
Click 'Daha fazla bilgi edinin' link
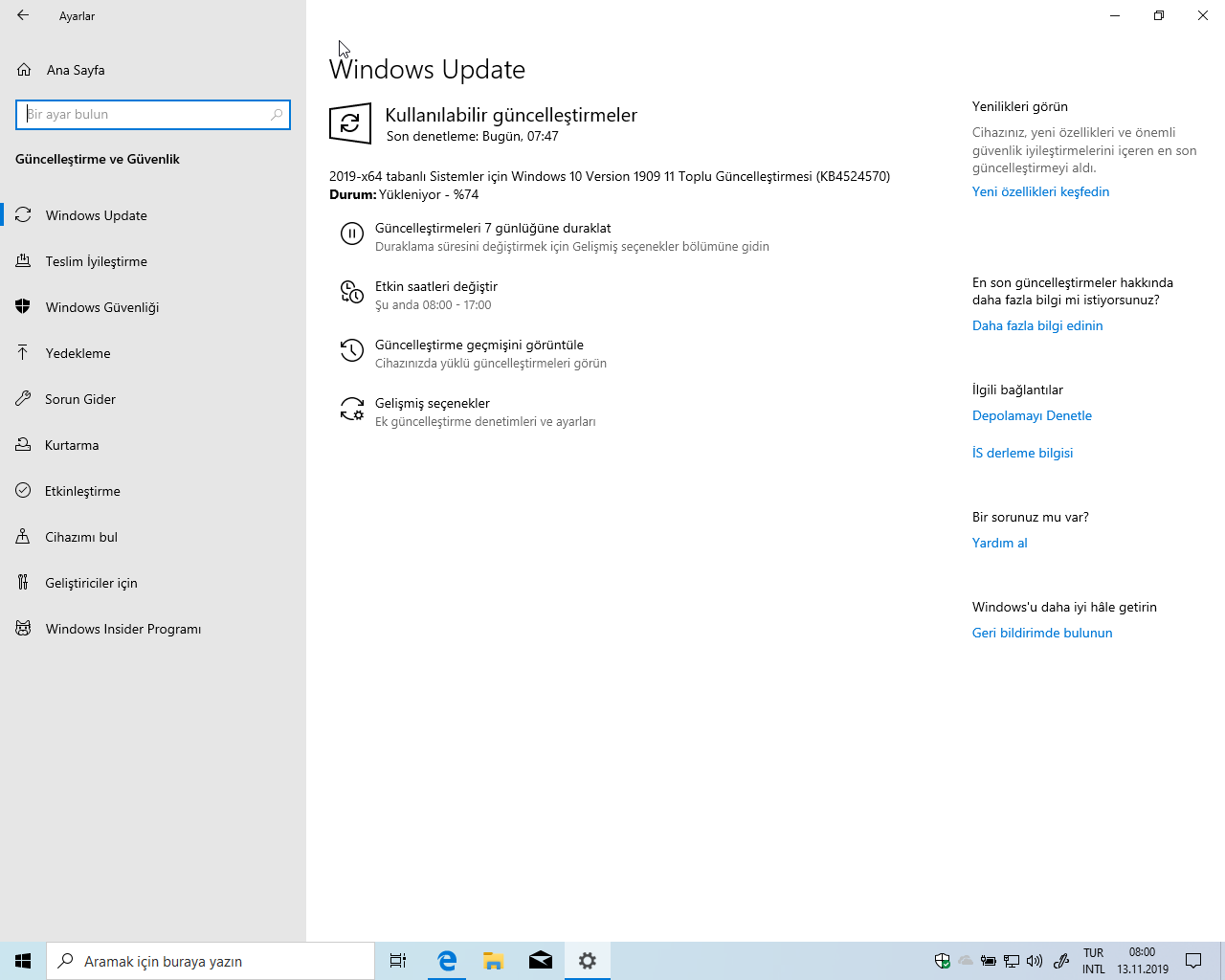tap(1037, 325)
